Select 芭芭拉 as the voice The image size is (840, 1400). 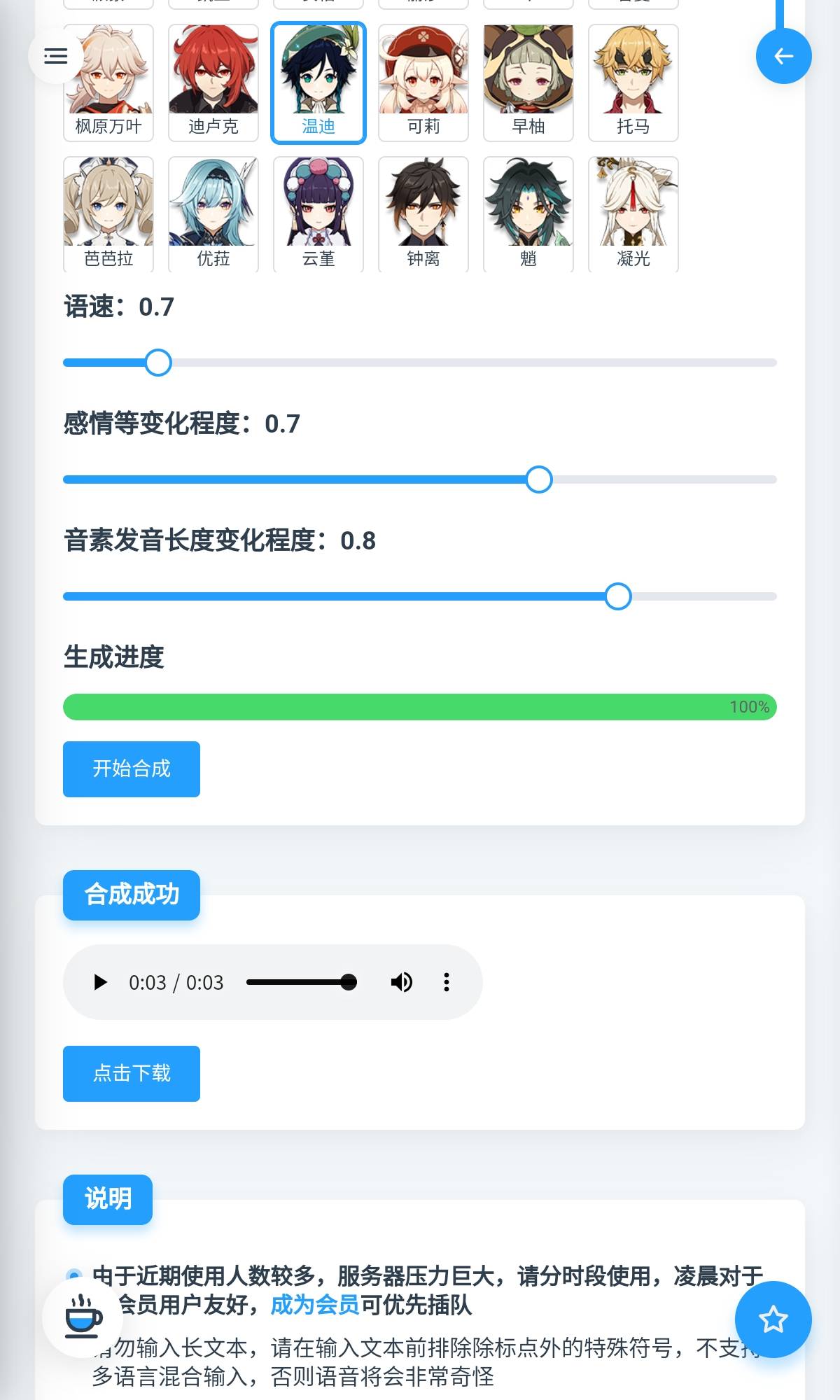point(108,213)
